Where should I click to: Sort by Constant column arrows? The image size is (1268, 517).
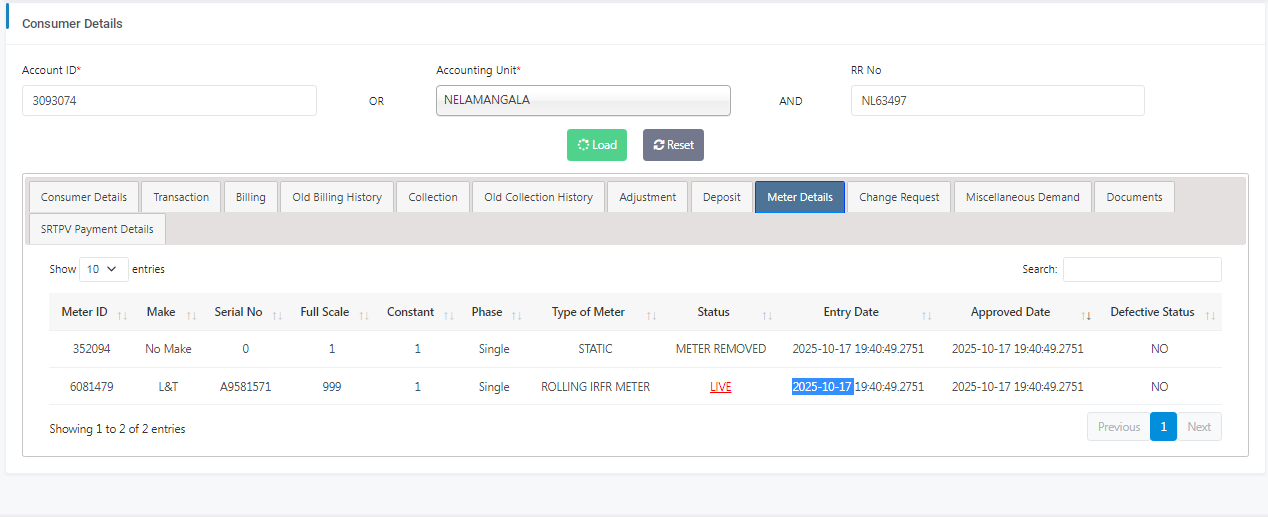click(x=449, y=314)
